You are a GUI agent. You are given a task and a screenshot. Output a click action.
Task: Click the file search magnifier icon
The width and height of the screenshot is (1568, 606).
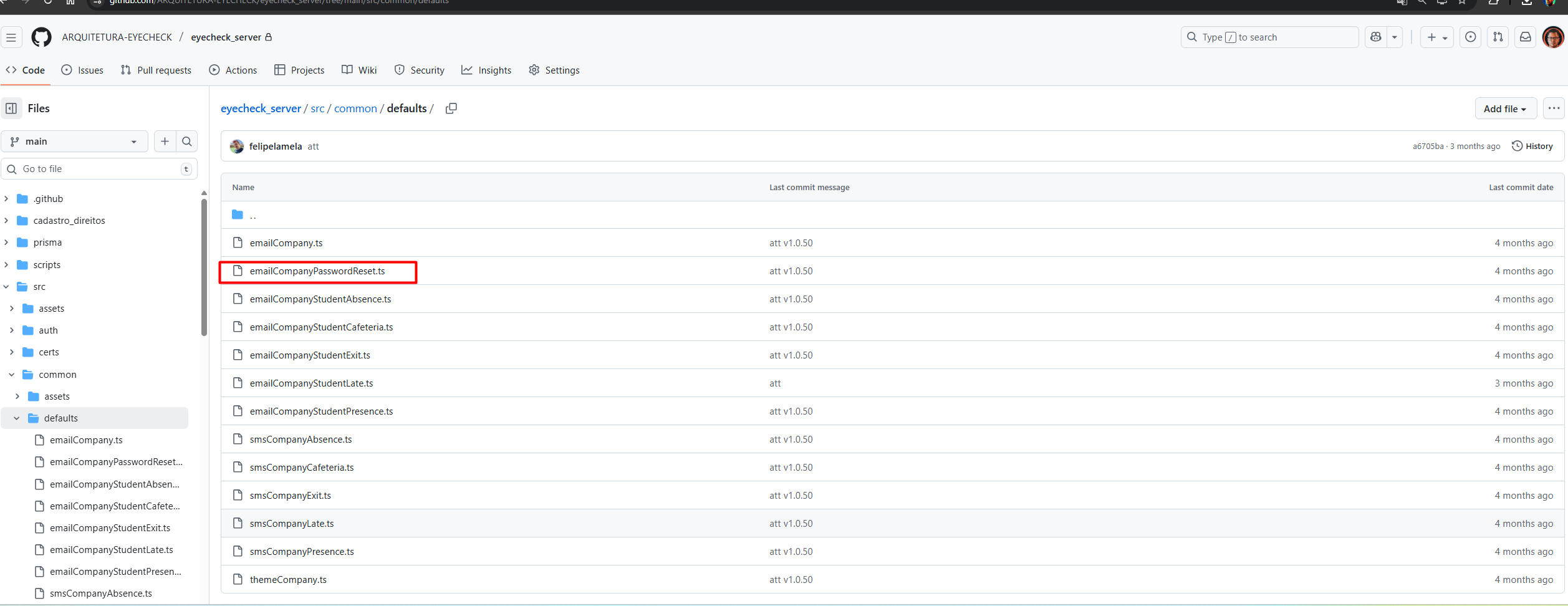[x=187, y=142]
